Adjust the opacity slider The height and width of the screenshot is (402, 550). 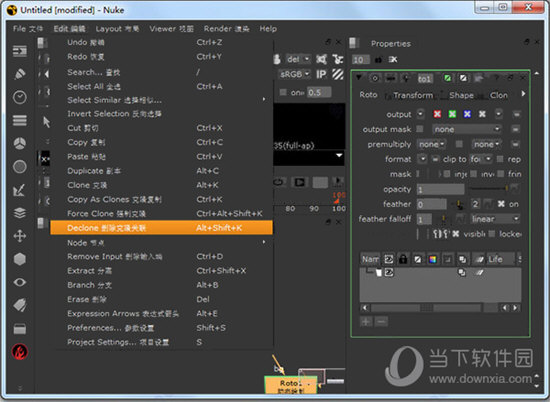[x=489, y=189]
